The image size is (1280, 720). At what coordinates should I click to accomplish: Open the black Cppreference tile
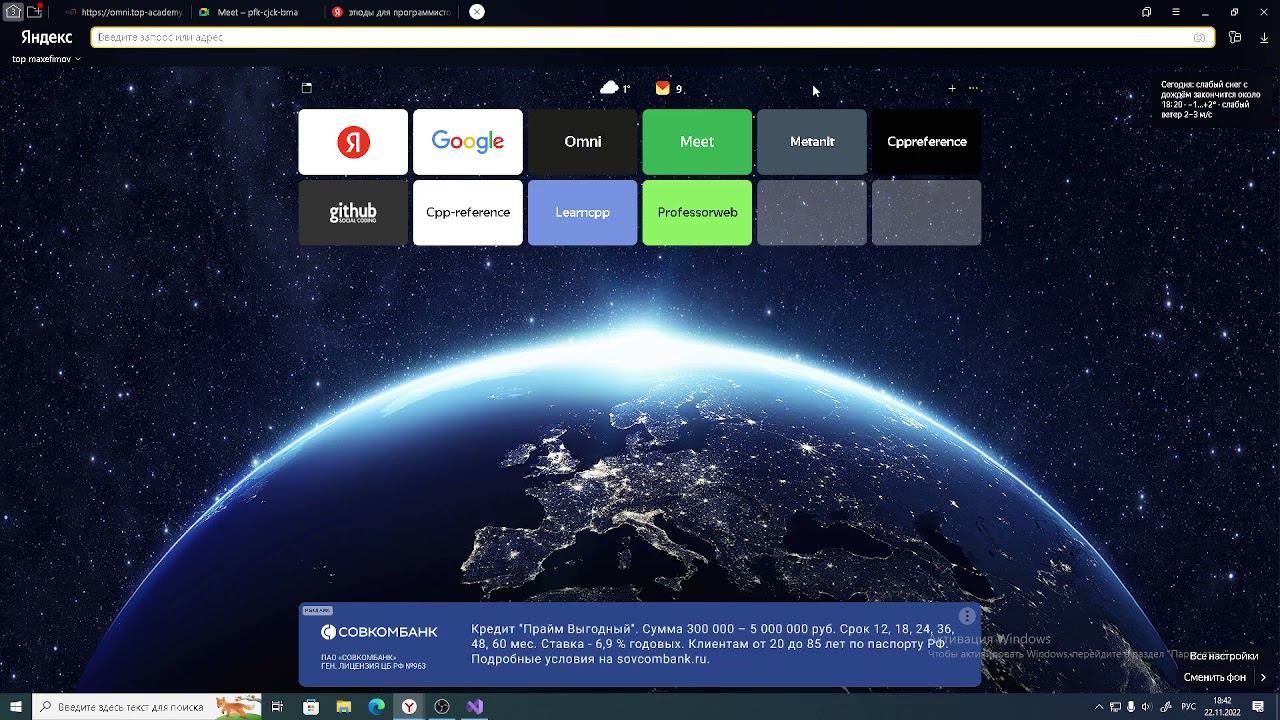coord(927,142)
